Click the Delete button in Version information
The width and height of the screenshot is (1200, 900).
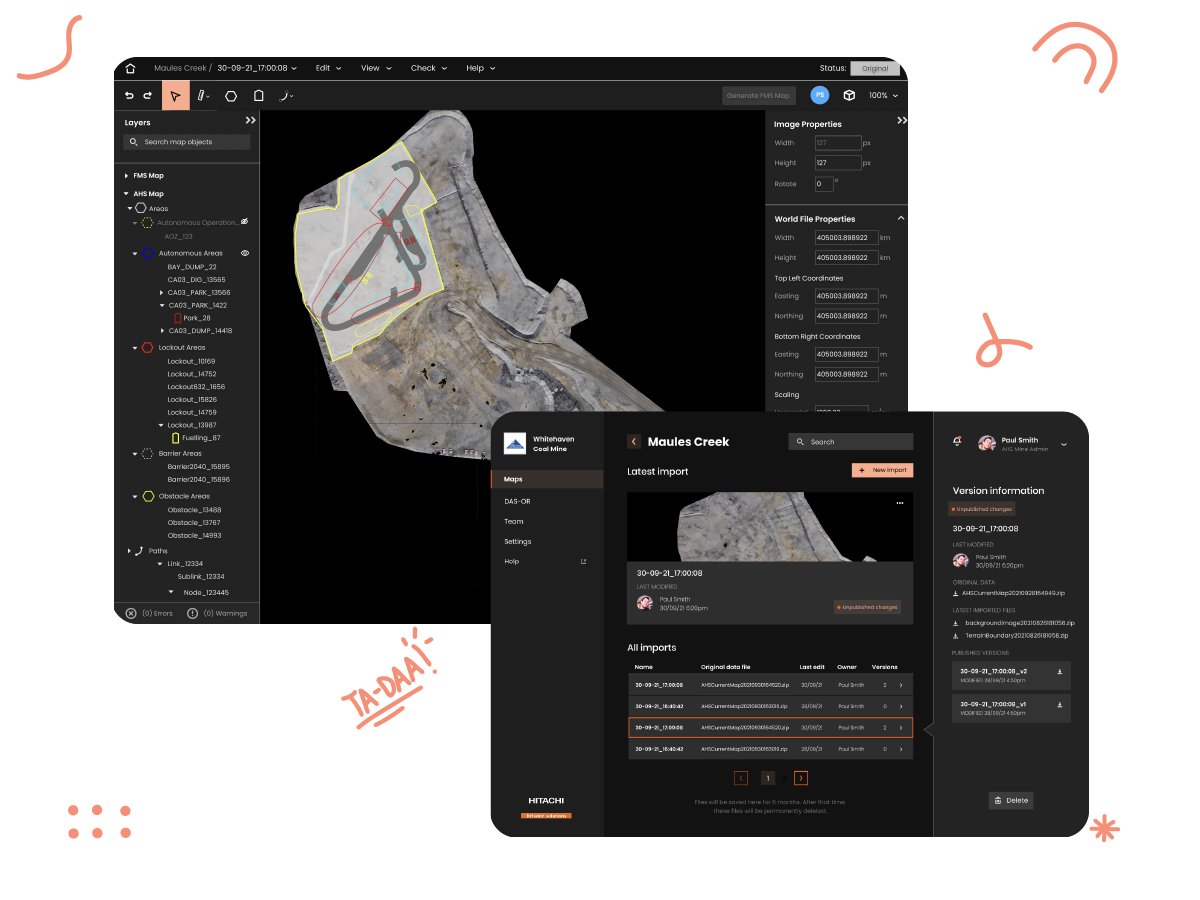click(x=1010, y=800)
